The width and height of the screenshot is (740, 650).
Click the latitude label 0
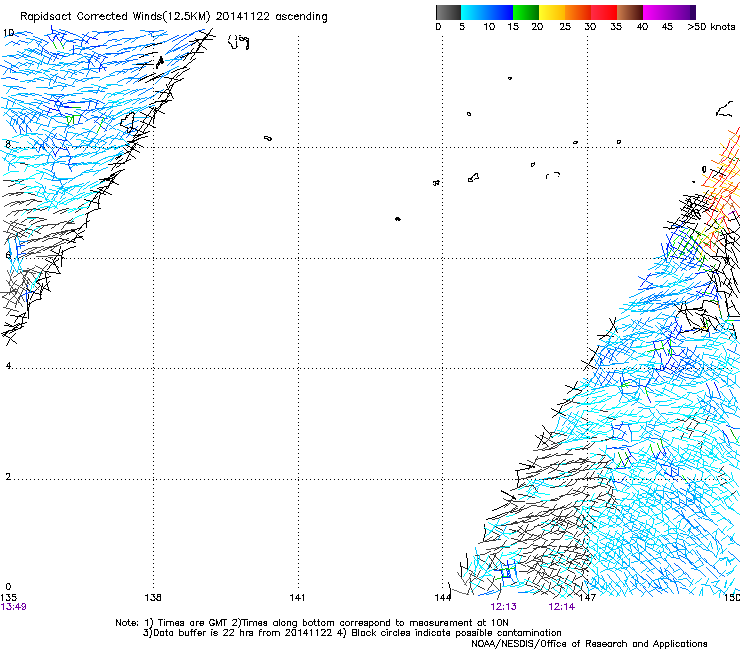click(x=8, y=587)
